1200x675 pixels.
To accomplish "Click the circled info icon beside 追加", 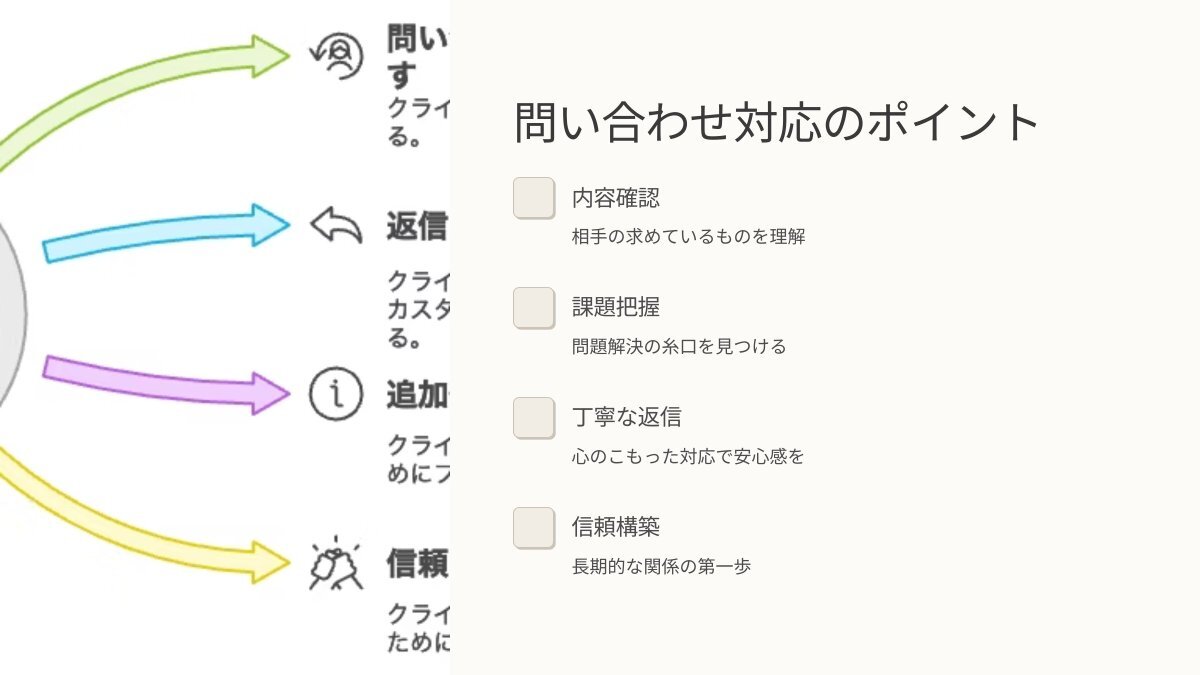I will click(x=335, y=393).
